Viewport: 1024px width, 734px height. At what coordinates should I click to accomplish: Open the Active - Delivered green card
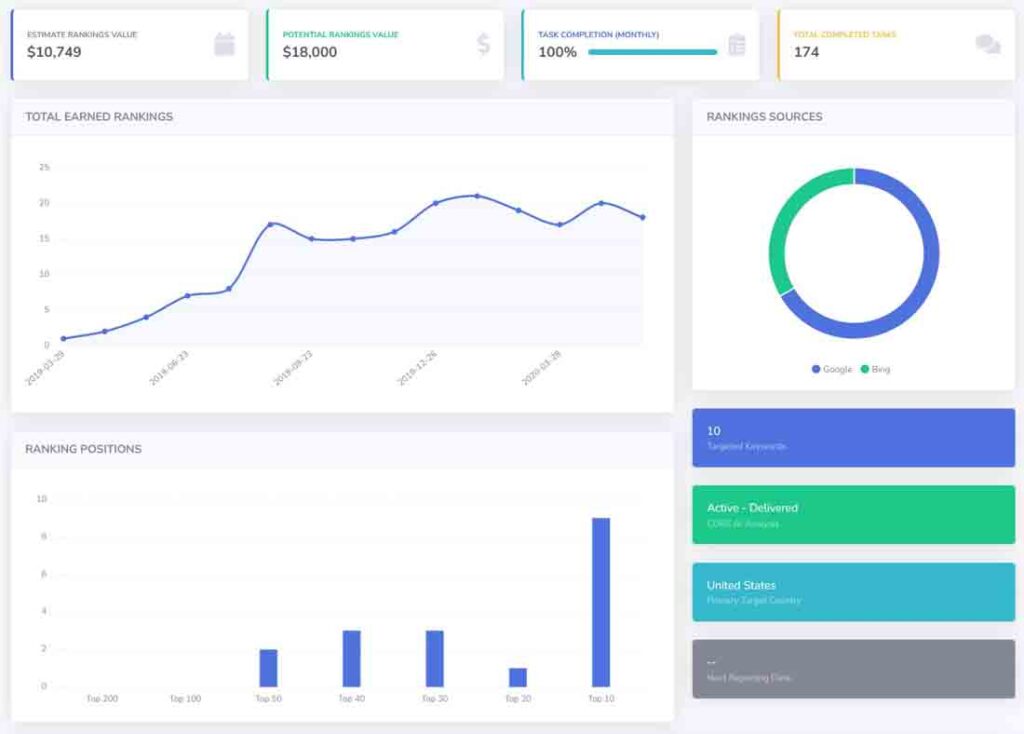click(853, 515)
